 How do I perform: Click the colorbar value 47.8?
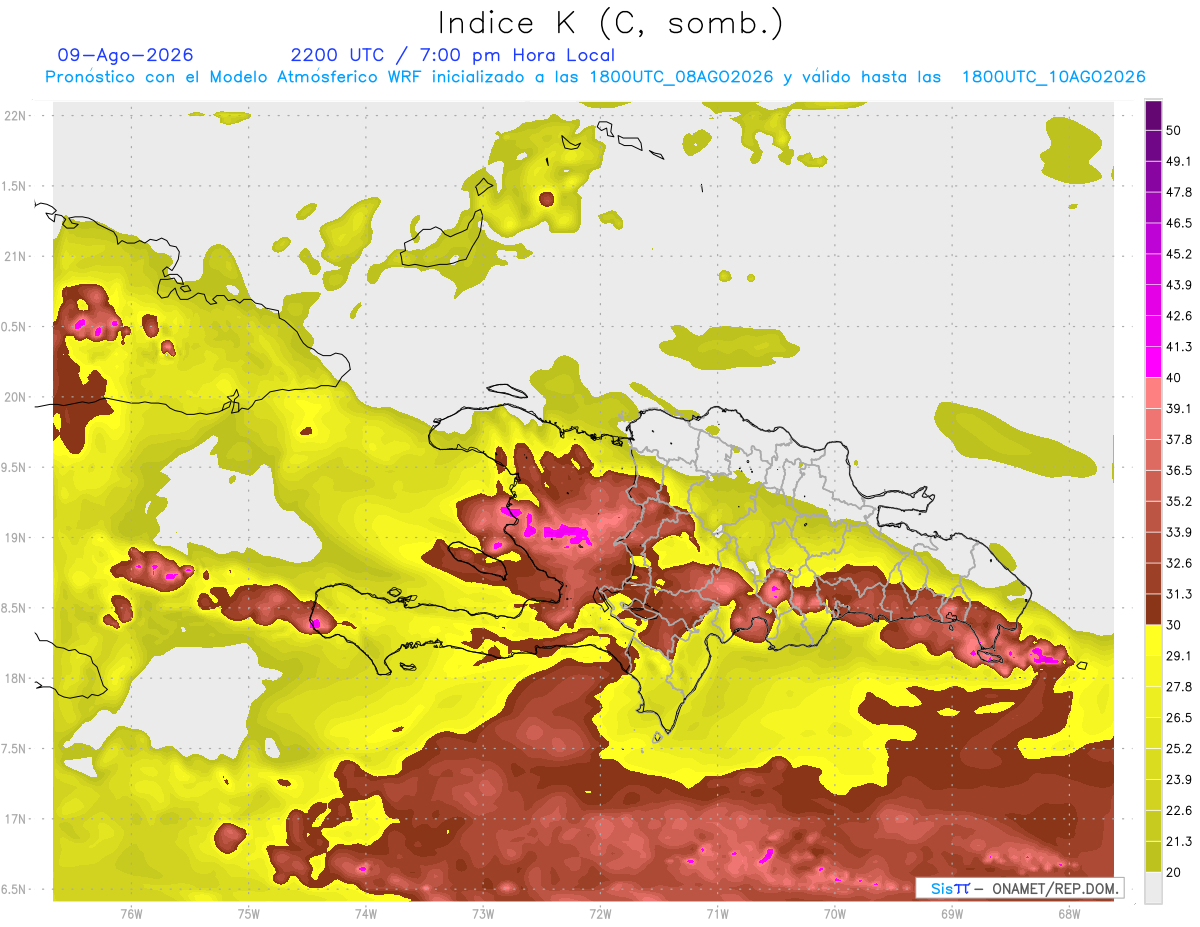[x=1179, y=192]
